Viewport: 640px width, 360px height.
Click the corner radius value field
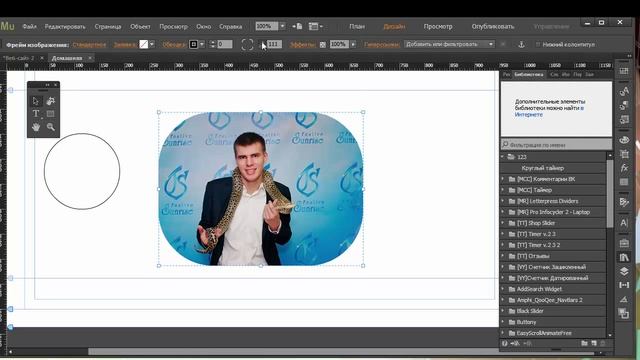[274, 44]
